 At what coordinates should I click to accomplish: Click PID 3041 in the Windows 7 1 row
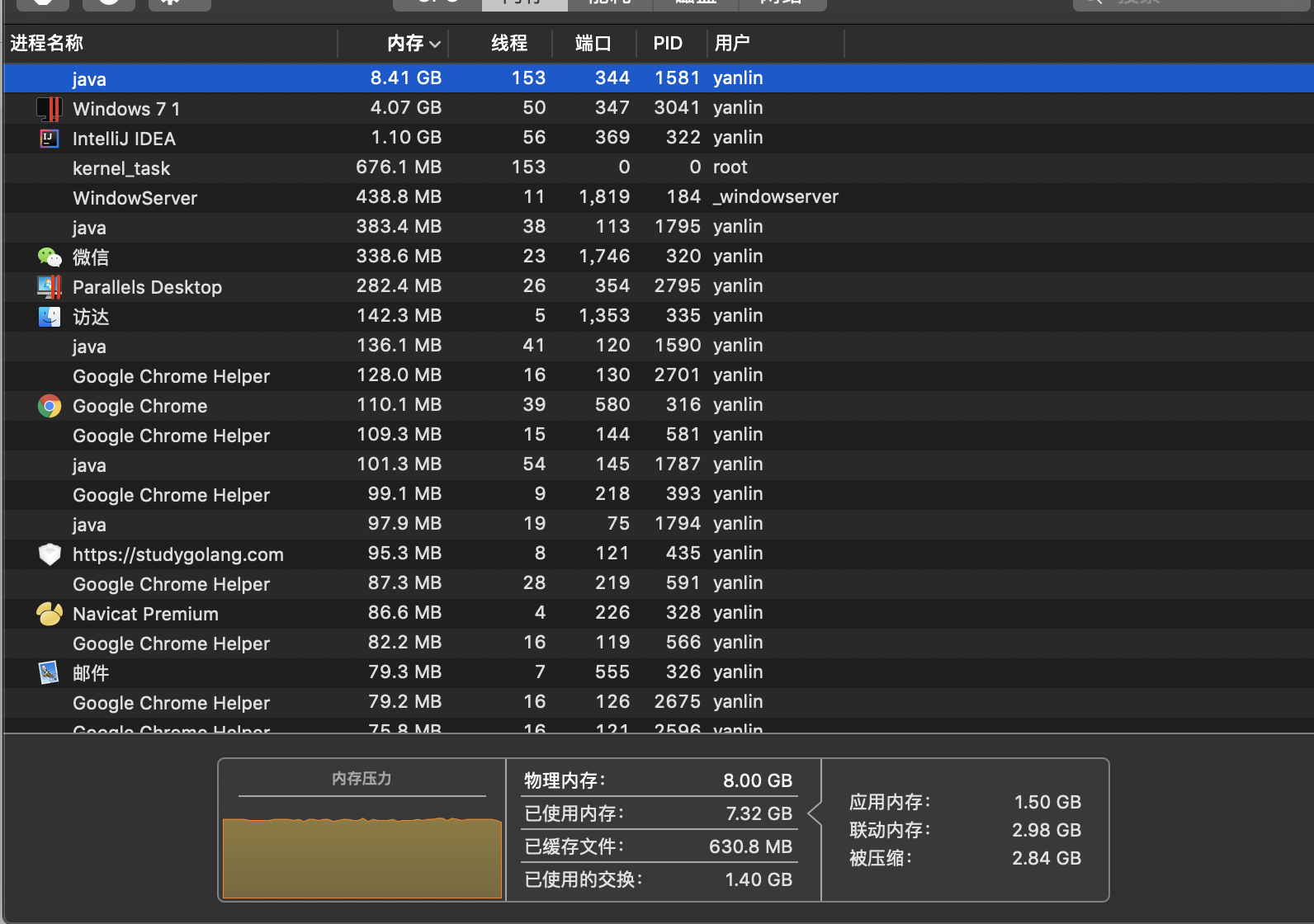pos(677,107)
